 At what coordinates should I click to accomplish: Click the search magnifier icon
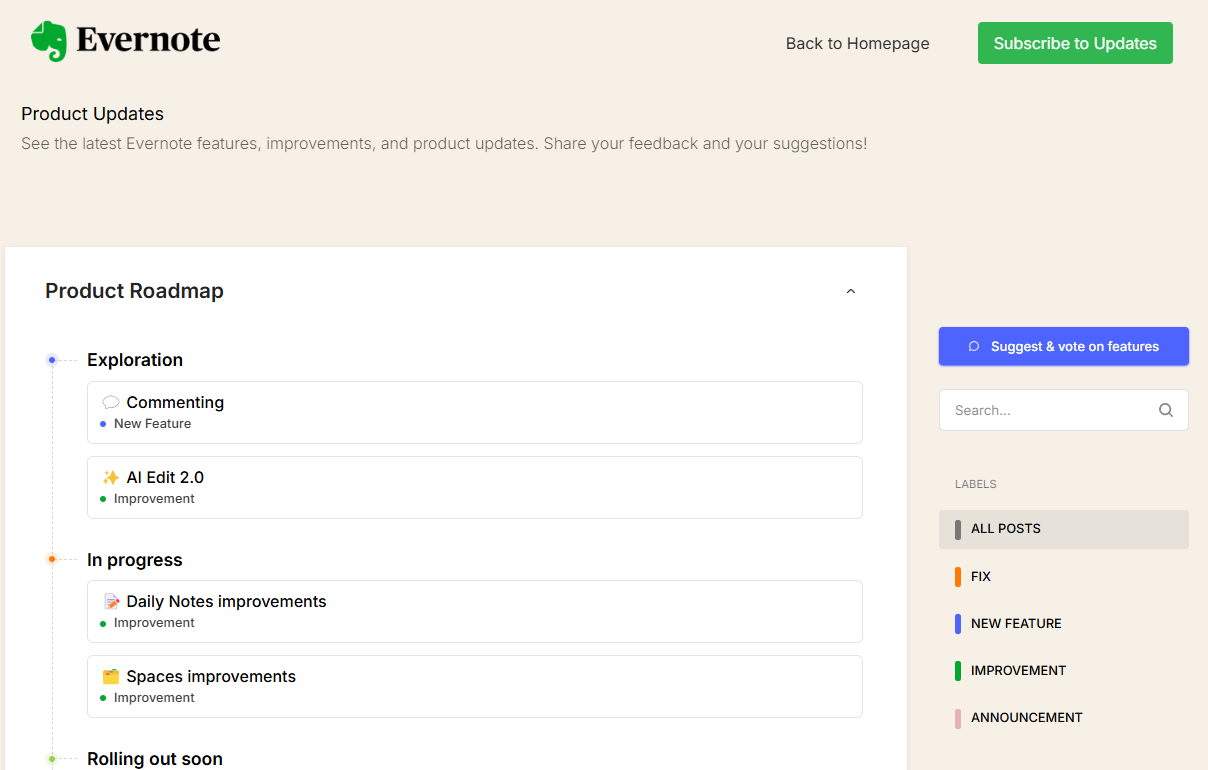click(x=1166, y=410)
